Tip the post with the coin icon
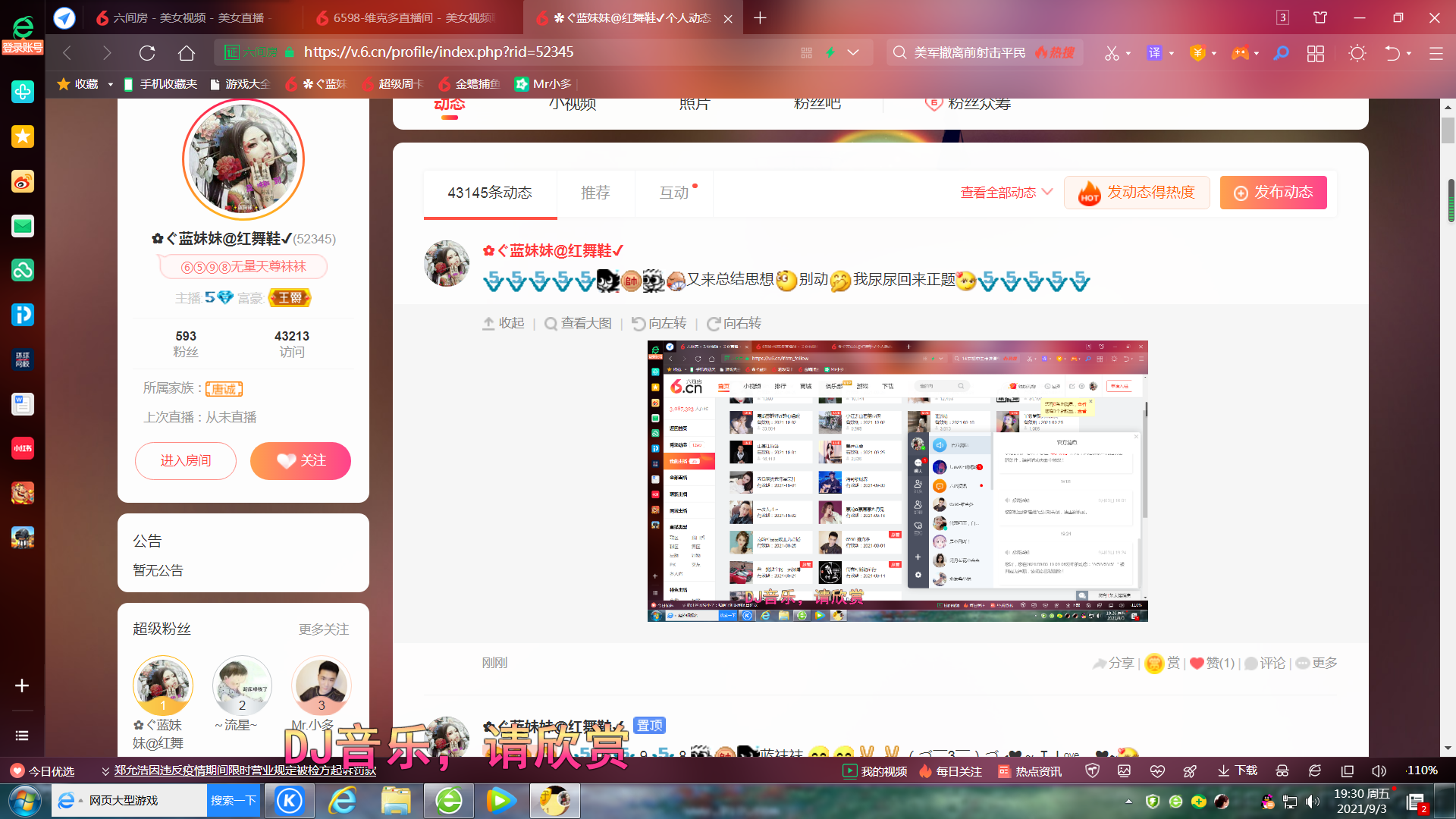This screenshot has height=819, width=1456. coord(1162,664)
